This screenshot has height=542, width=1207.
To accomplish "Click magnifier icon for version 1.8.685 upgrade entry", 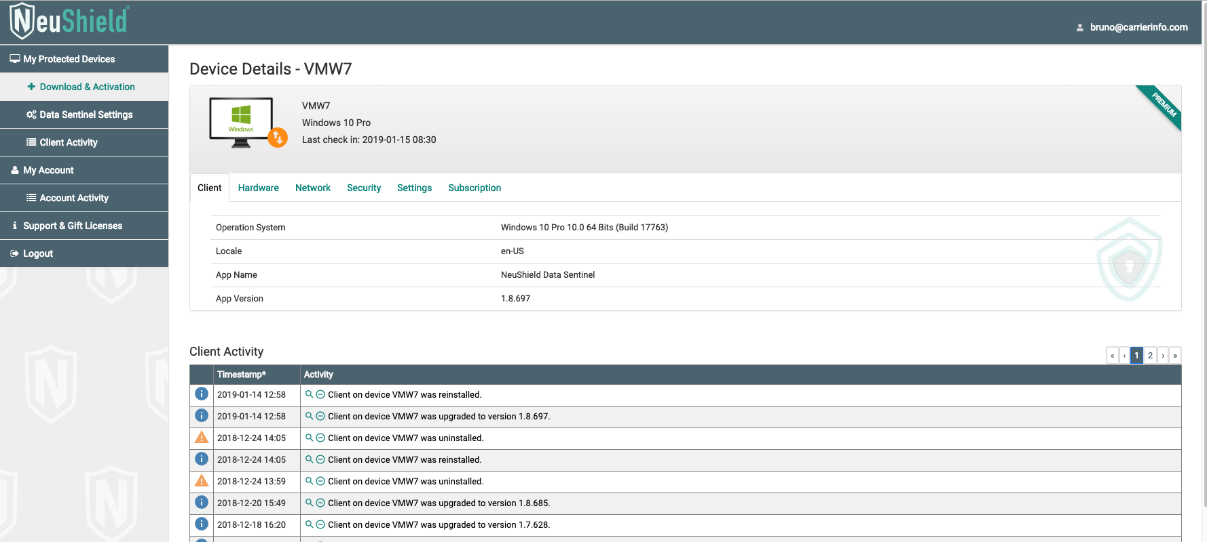I will pos(309,502).
